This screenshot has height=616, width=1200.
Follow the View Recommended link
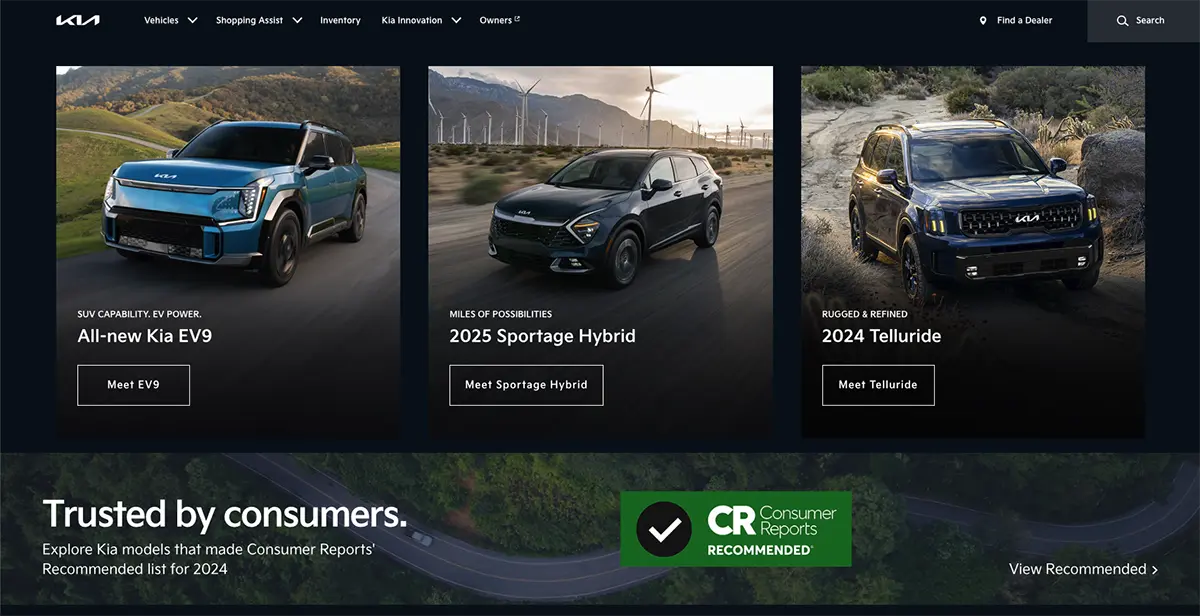(1078, 569)
